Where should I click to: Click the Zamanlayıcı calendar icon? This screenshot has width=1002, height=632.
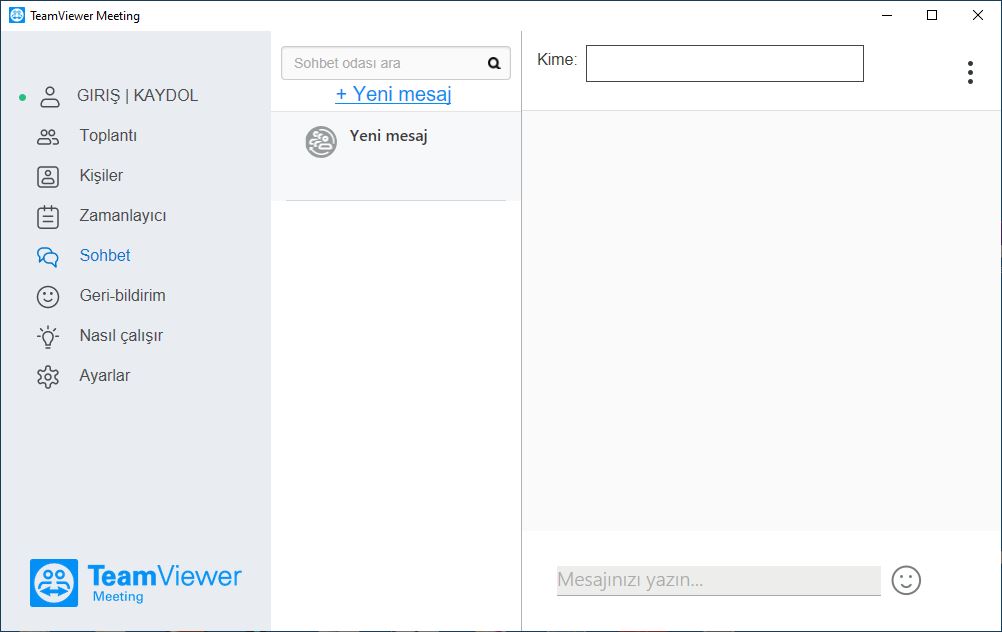point(48,217)
